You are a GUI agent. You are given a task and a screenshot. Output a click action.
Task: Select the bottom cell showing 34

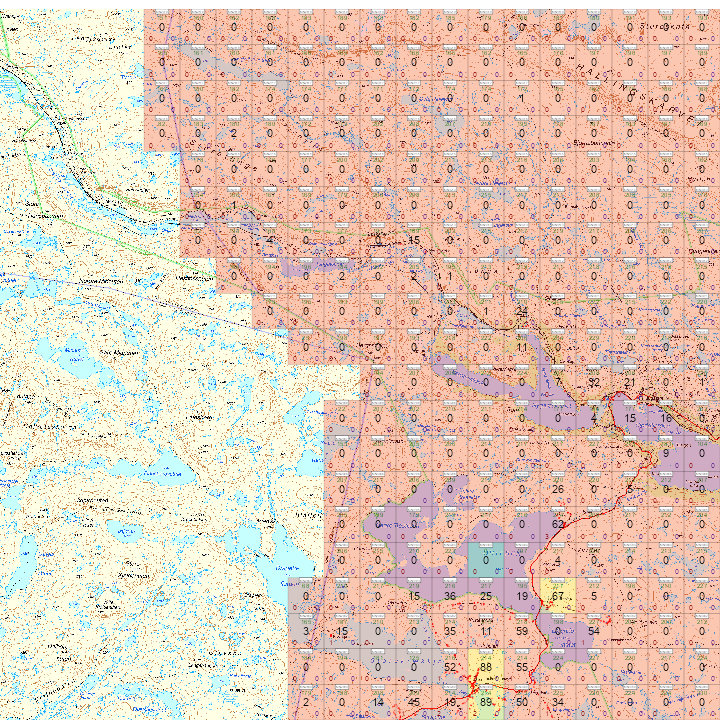coord(558,702)
